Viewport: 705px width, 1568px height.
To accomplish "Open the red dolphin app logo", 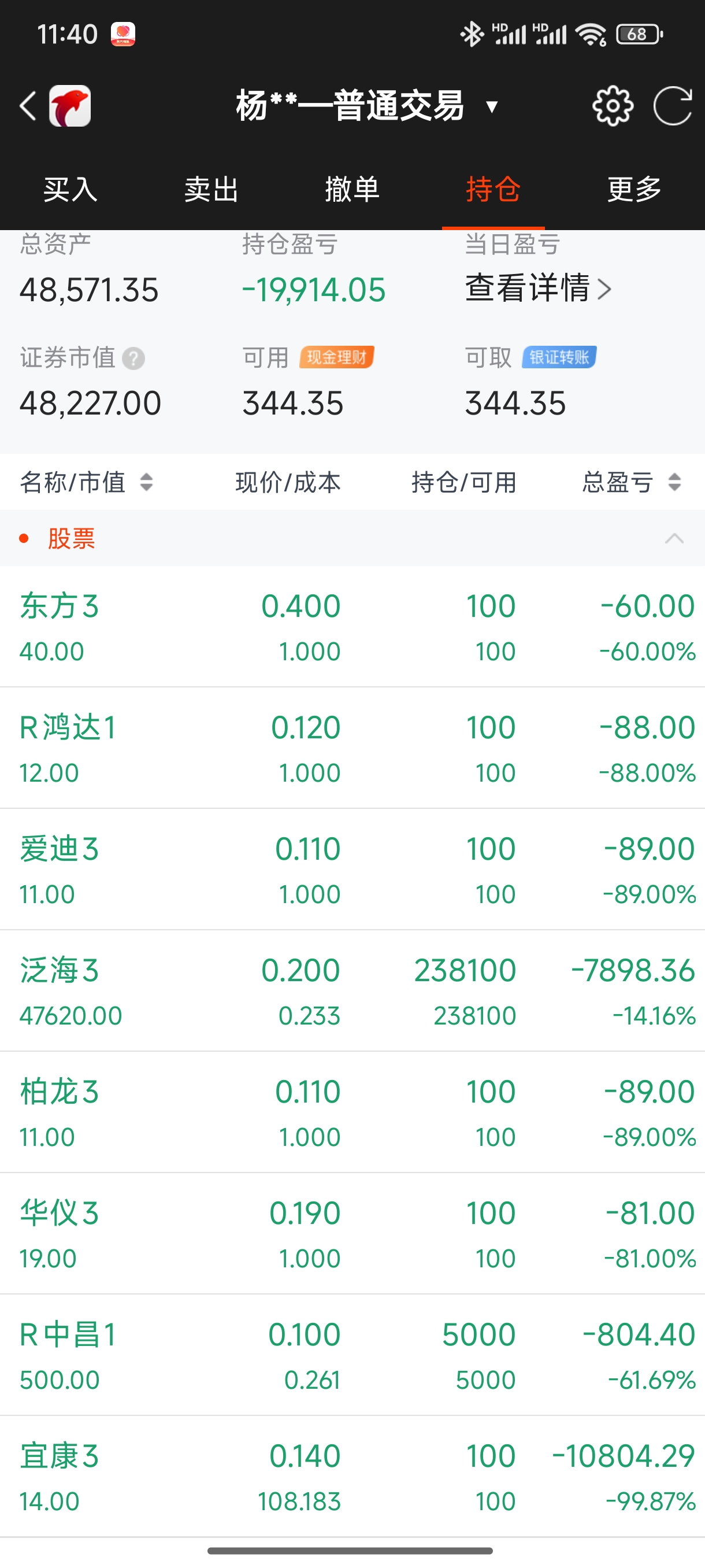I will 70,106.
